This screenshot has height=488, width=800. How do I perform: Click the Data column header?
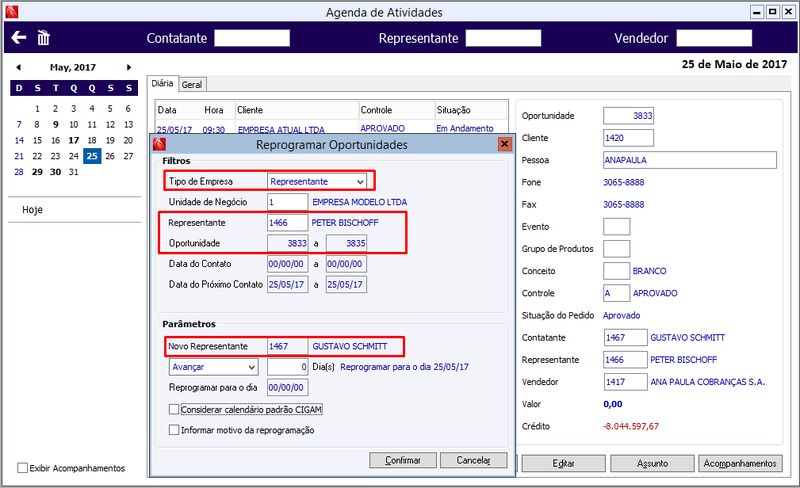[167, 110]
